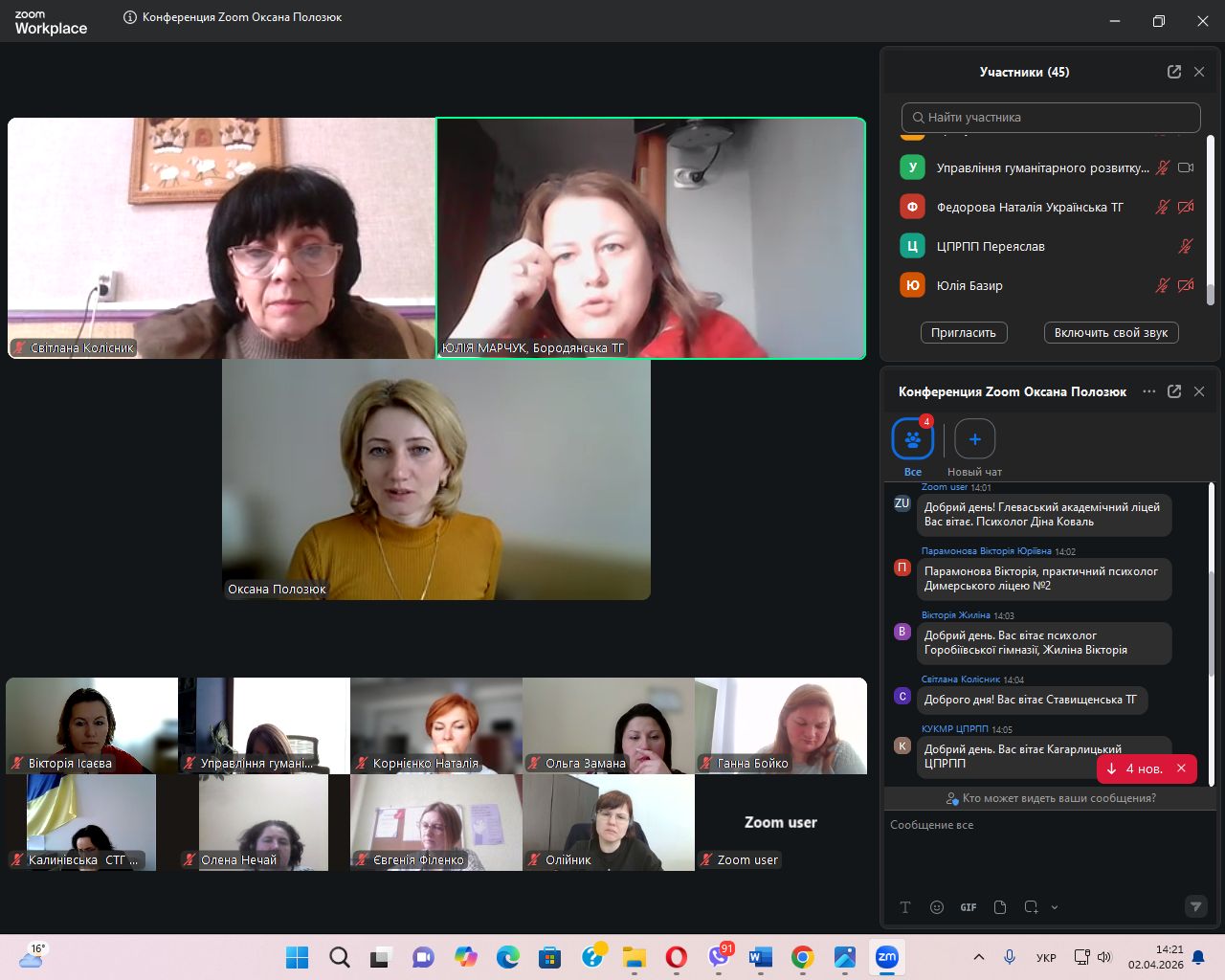Image resolution: width=1225 pixels, height=980 pixels.
Task: Click Включить свой звук button
Action: click(x=1110, y=333)
